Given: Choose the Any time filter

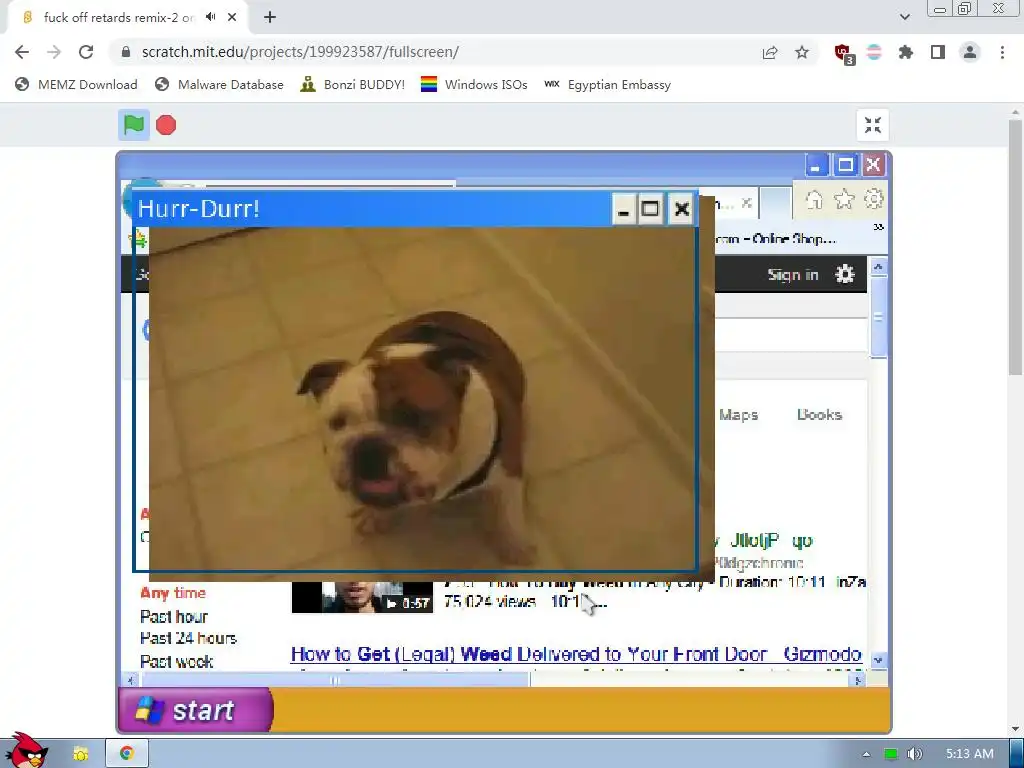Looking at the screenshot, I should coord(173,593).
